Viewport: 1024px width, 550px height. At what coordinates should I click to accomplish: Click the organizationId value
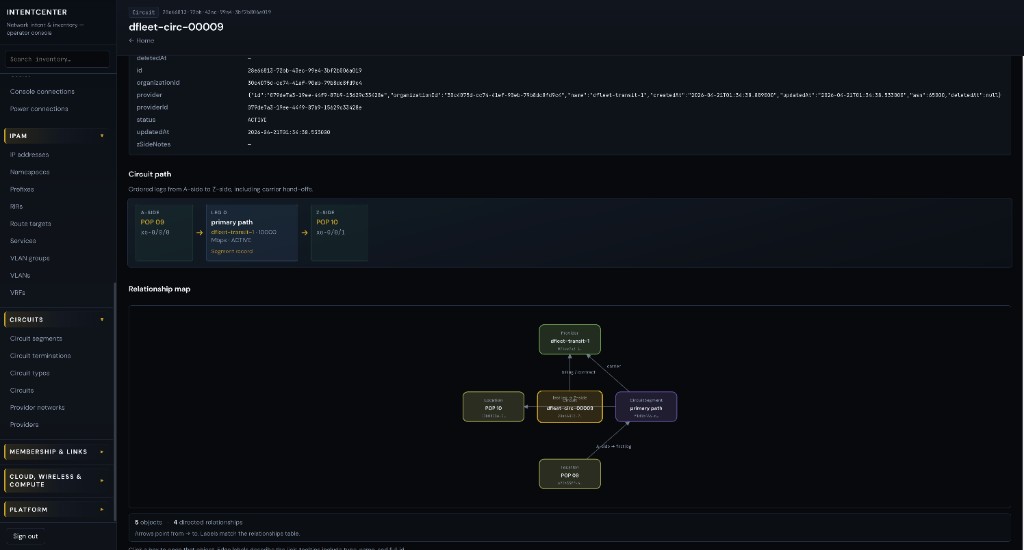304,83
